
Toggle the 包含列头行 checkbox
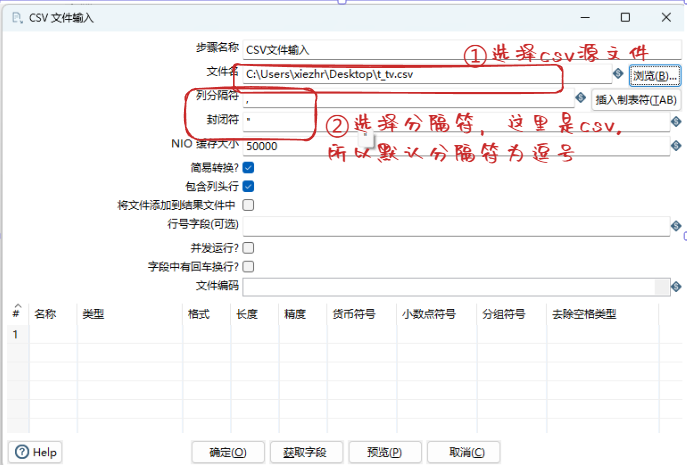tap(248, 186)
